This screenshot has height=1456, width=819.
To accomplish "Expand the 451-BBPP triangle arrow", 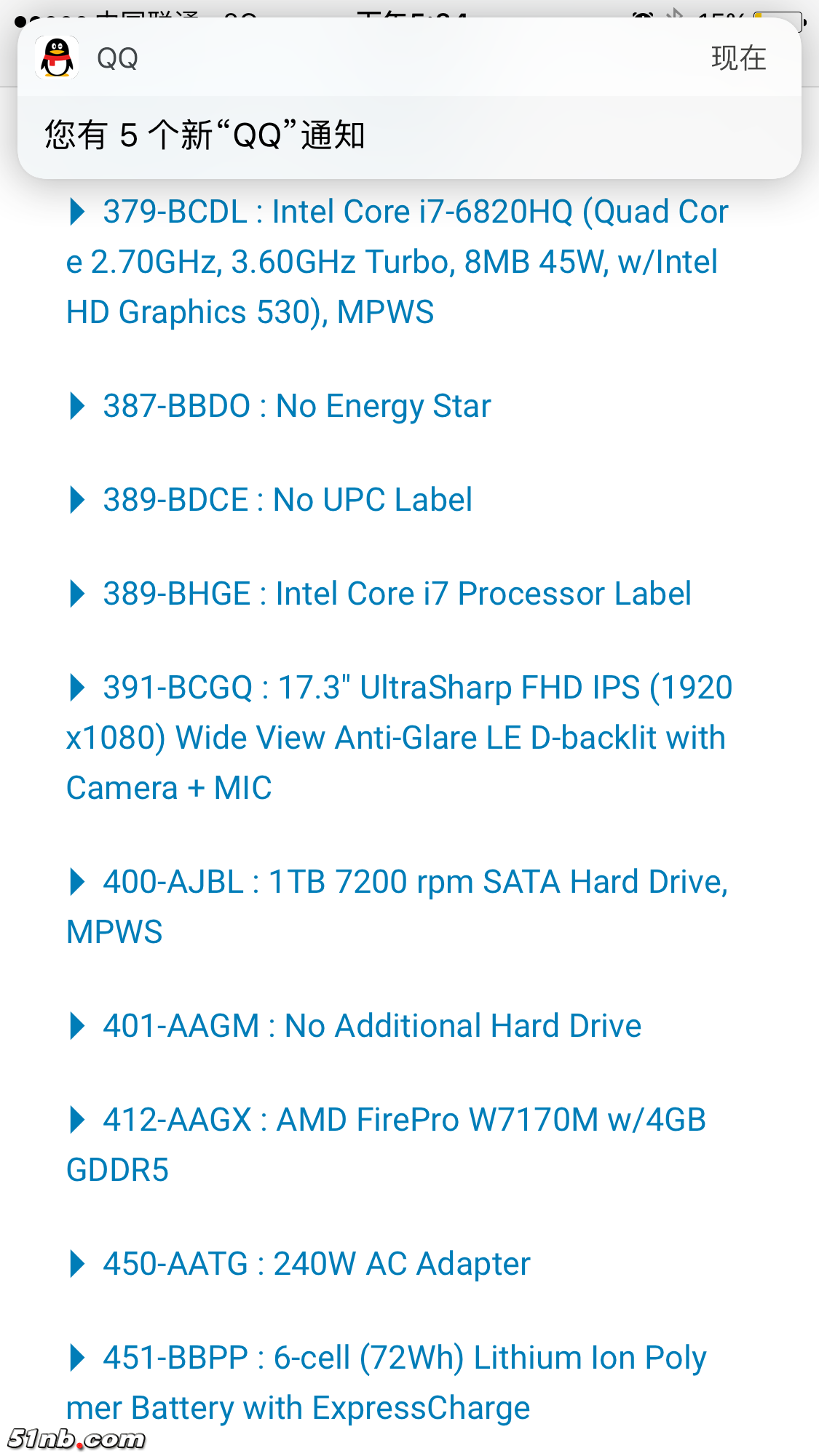I will 76,1358.
